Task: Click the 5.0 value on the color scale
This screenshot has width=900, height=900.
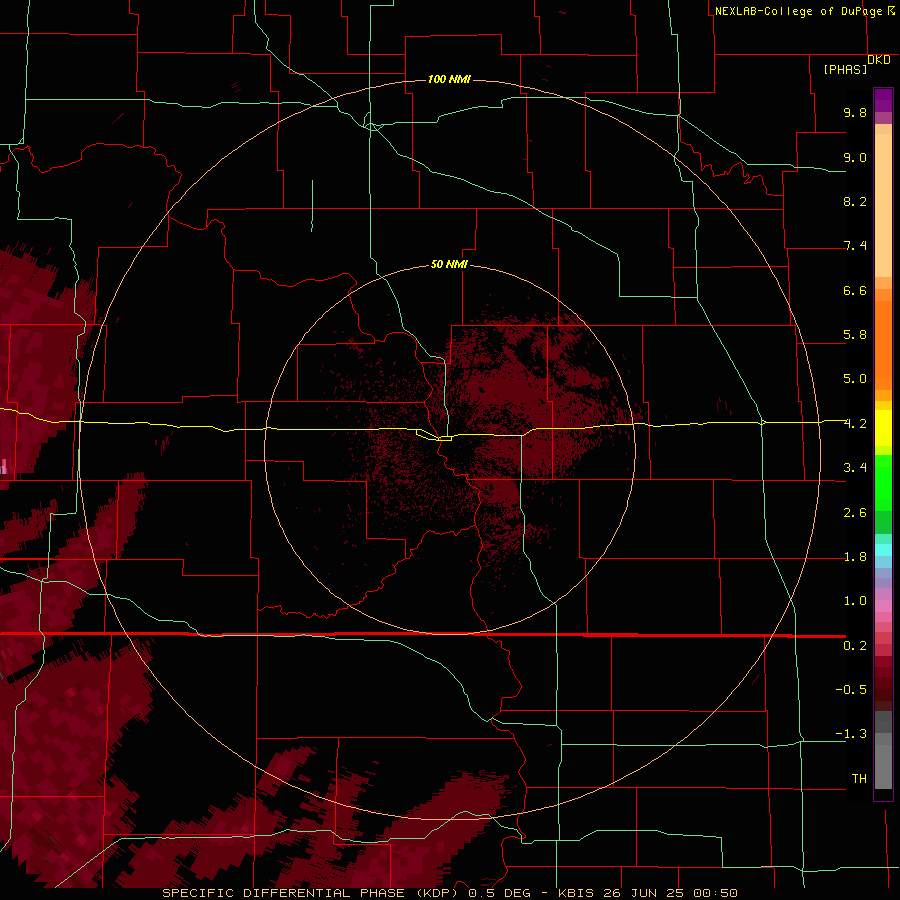Action: [x=855, y=379]
